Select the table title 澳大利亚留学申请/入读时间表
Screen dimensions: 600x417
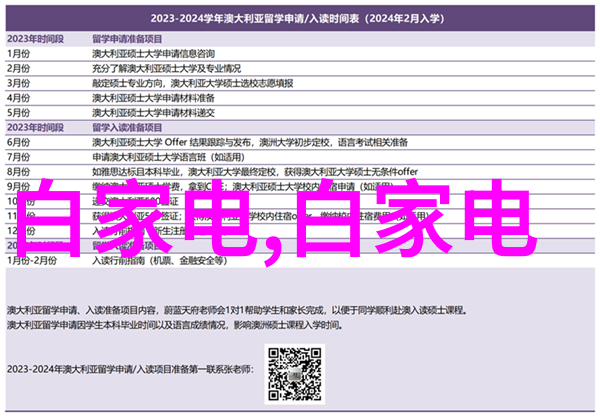click(299, 17)
